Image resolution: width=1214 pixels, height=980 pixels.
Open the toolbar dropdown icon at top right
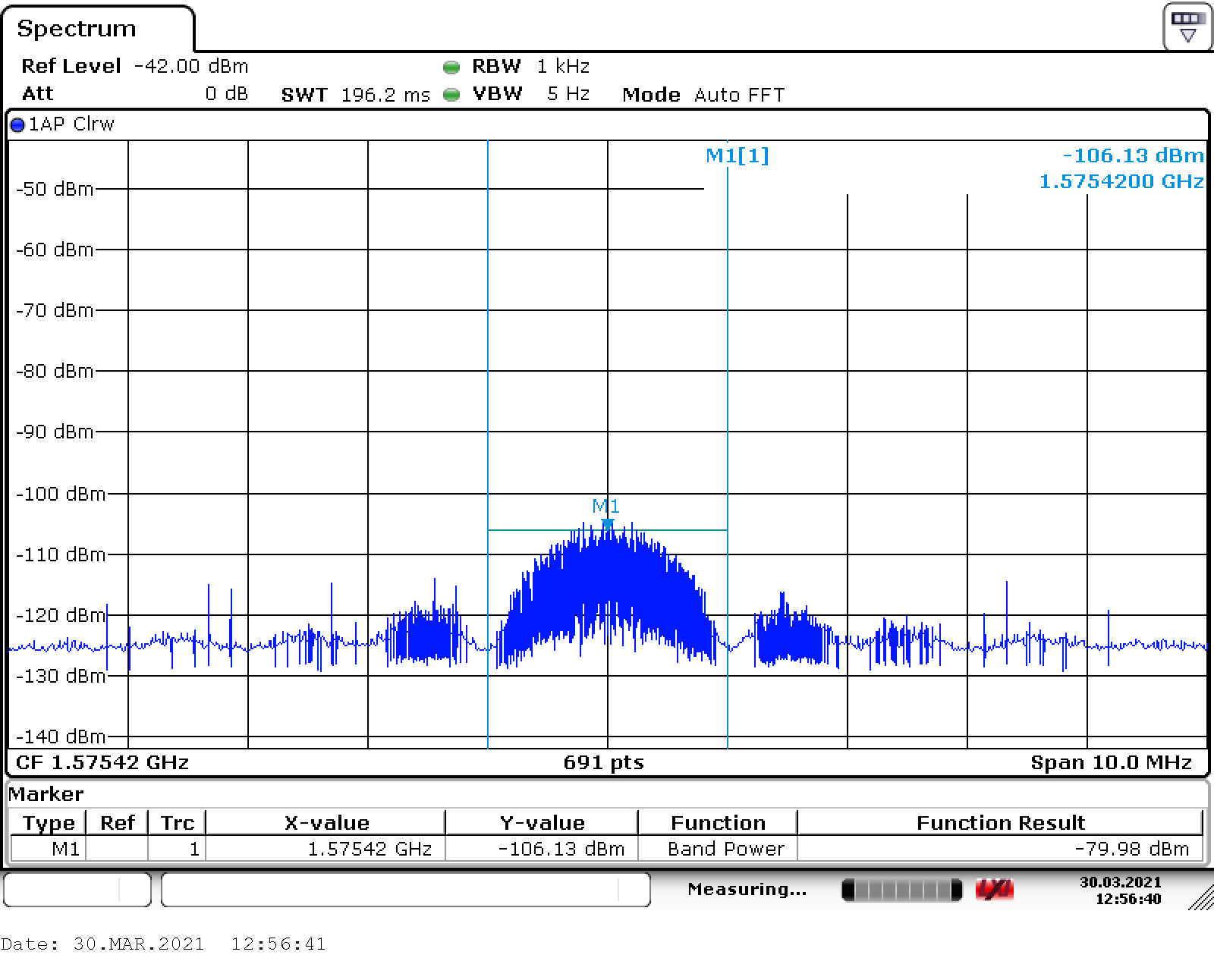tap(1187, 27)
